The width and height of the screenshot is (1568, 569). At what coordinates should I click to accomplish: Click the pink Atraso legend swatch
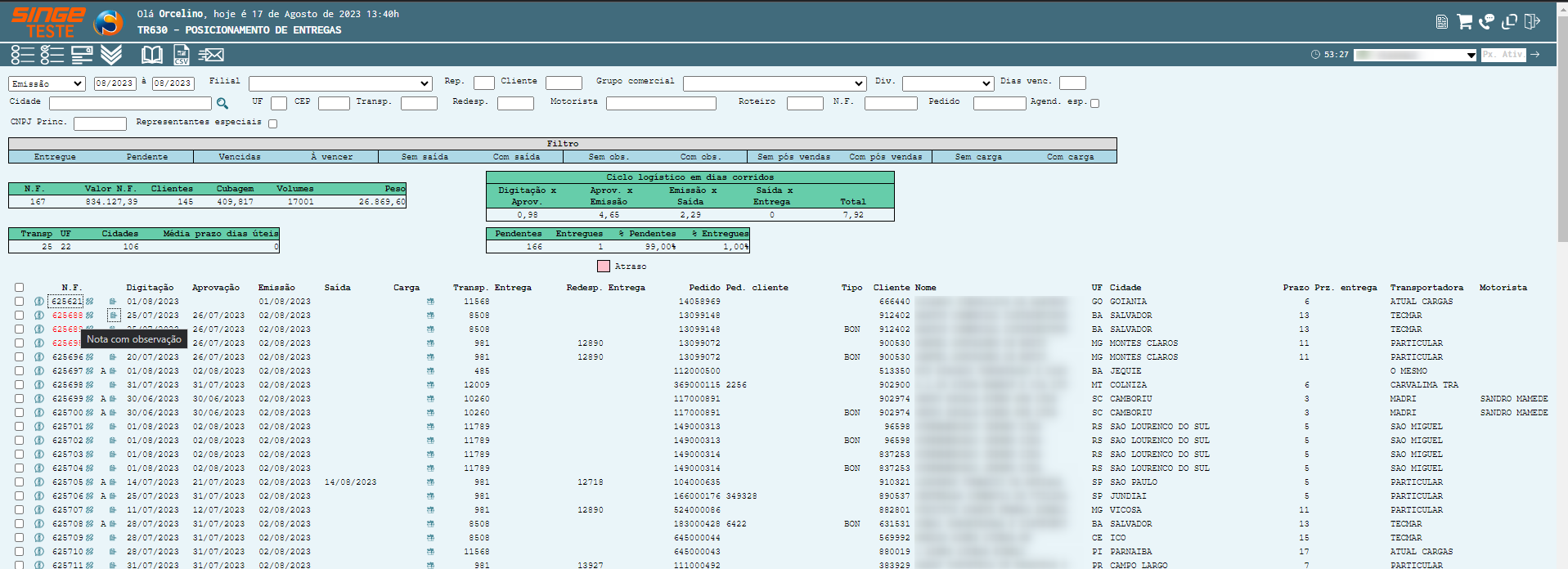pyautogui.click(x=604, y=267)
